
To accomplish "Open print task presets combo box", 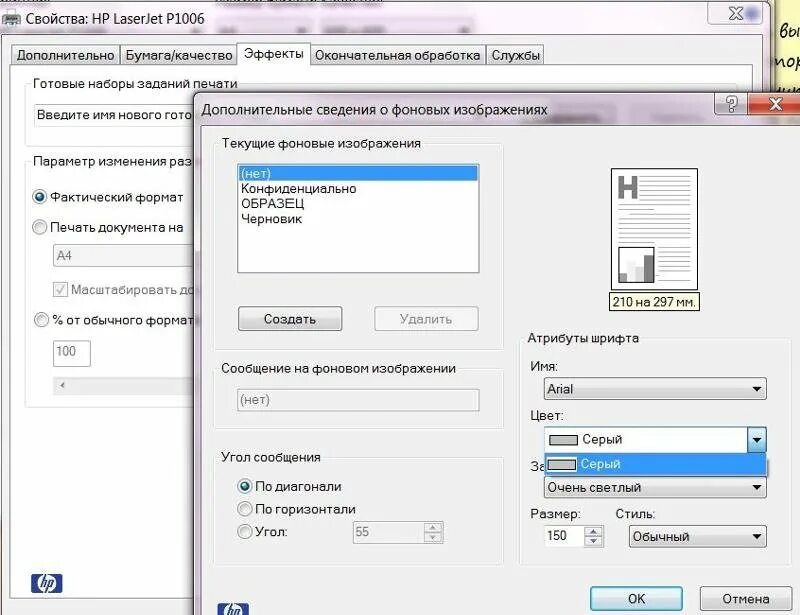I will (114, 115).
